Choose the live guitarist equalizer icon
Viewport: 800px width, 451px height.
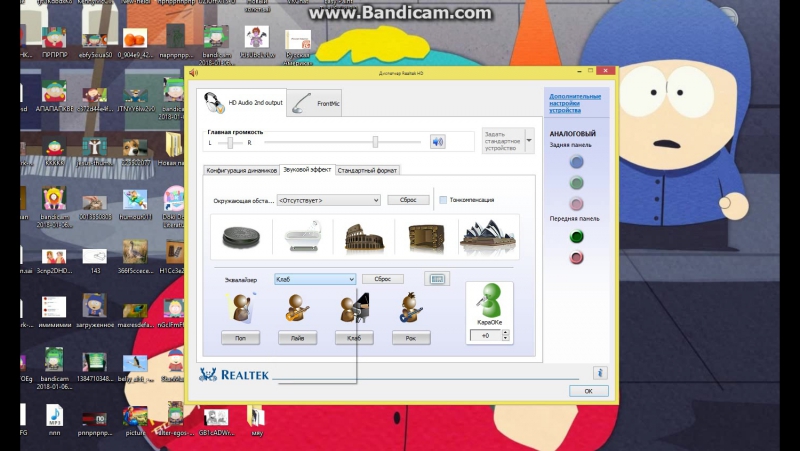coord(297,308)
